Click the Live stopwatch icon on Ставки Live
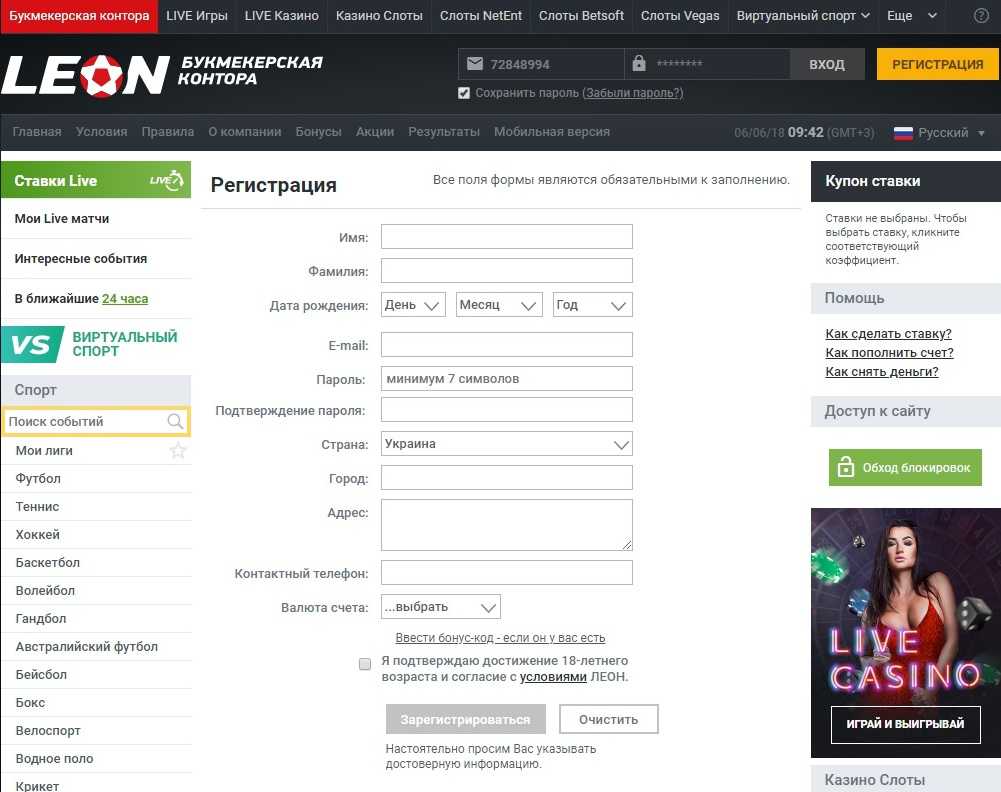The height and width of the screenshot is (792, 1001). [167, 181]
